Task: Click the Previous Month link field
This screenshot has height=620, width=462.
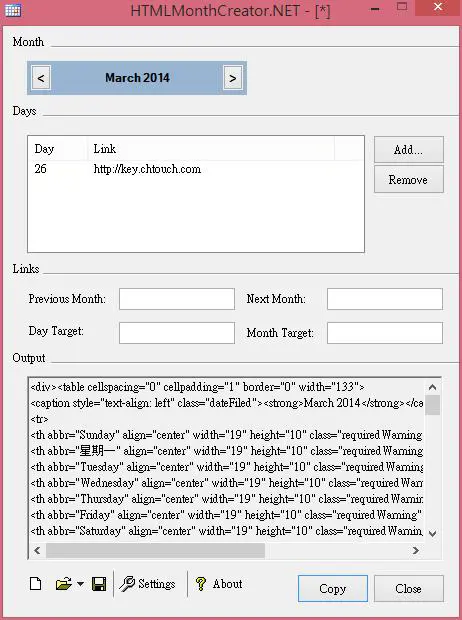Action: click(x=177, y=299)
